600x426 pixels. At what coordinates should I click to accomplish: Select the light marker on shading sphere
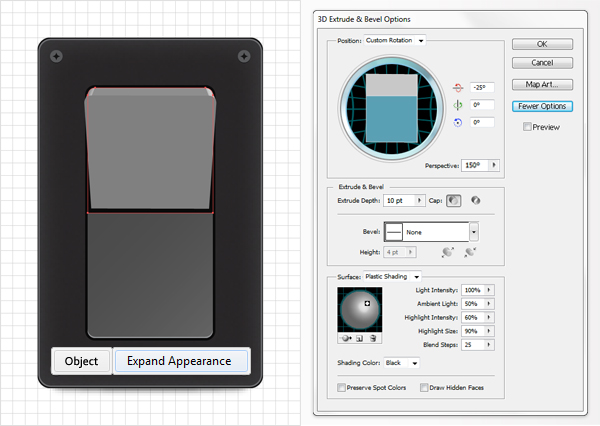pyautogui.click(x=367, y=303)
